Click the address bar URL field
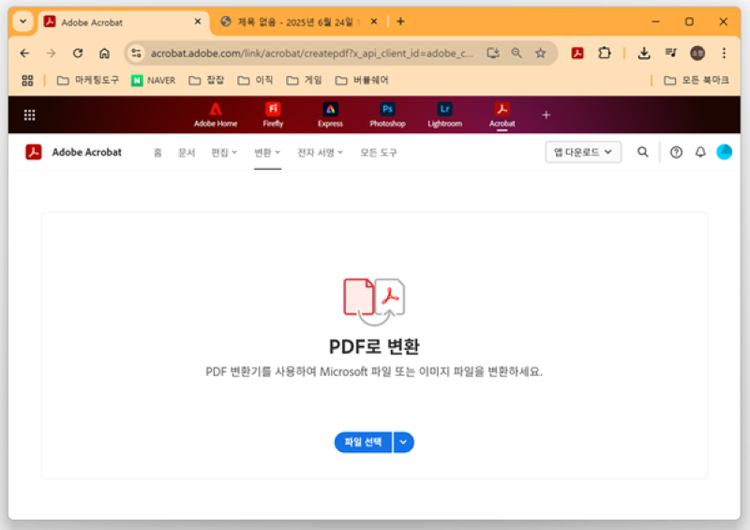The image size is (750, 530). [311, 53]
